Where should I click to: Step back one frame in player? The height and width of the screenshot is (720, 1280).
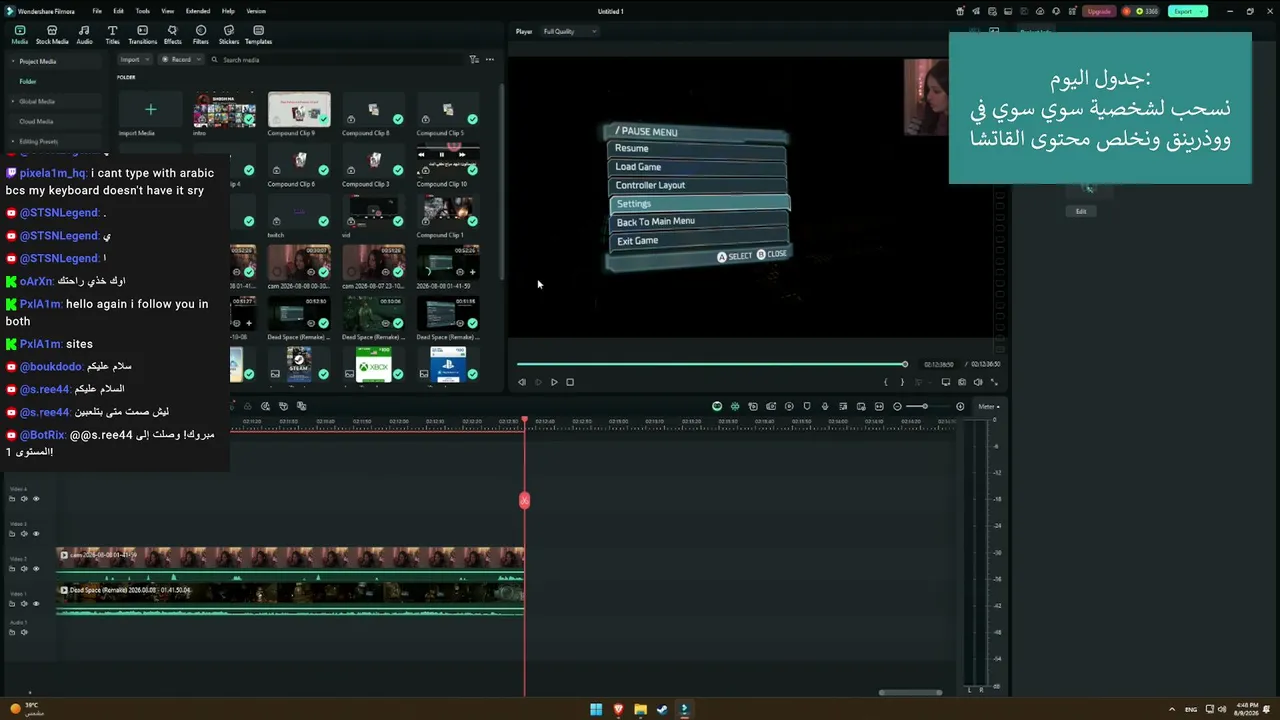click(x=522, y=382)
